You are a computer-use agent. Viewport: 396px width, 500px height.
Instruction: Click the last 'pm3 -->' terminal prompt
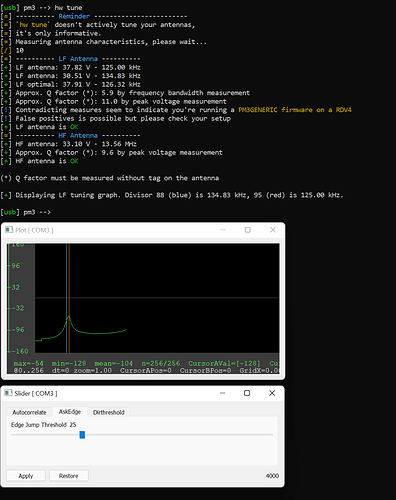(x=37, y=212)
